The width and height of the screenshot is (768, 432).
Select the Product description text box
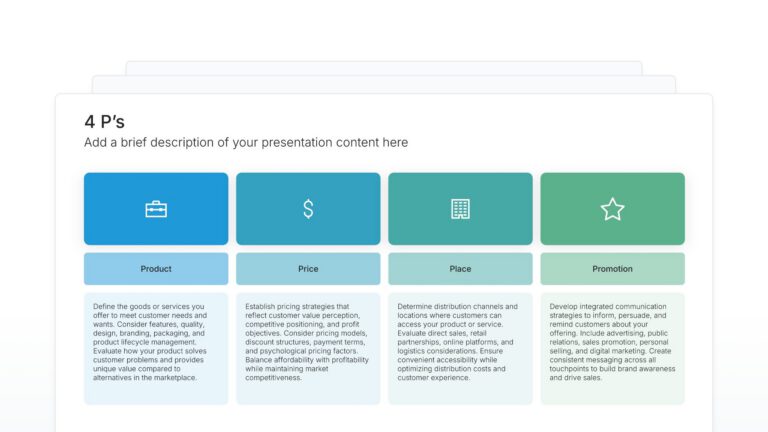pyautogui.click(x=156, y=343)
